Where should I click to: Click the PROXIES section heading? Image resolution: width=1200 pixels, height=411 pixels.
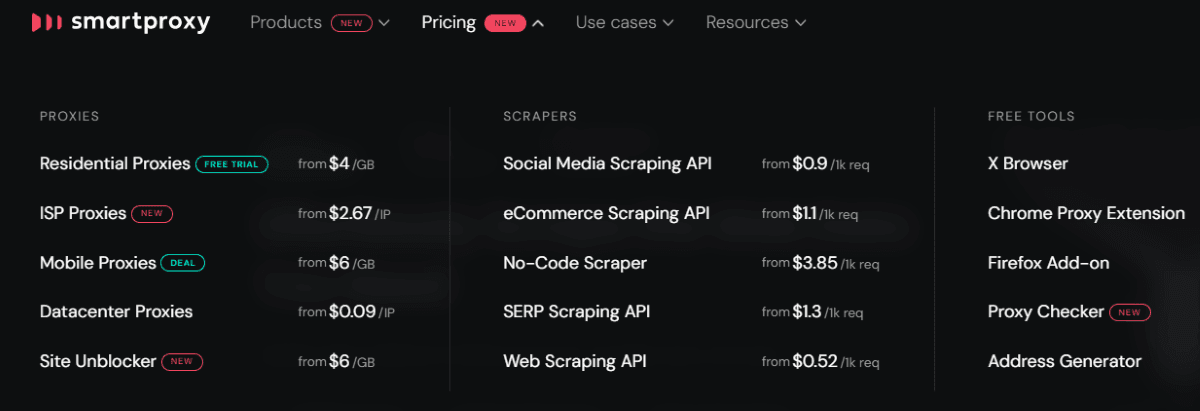(70, 116)
